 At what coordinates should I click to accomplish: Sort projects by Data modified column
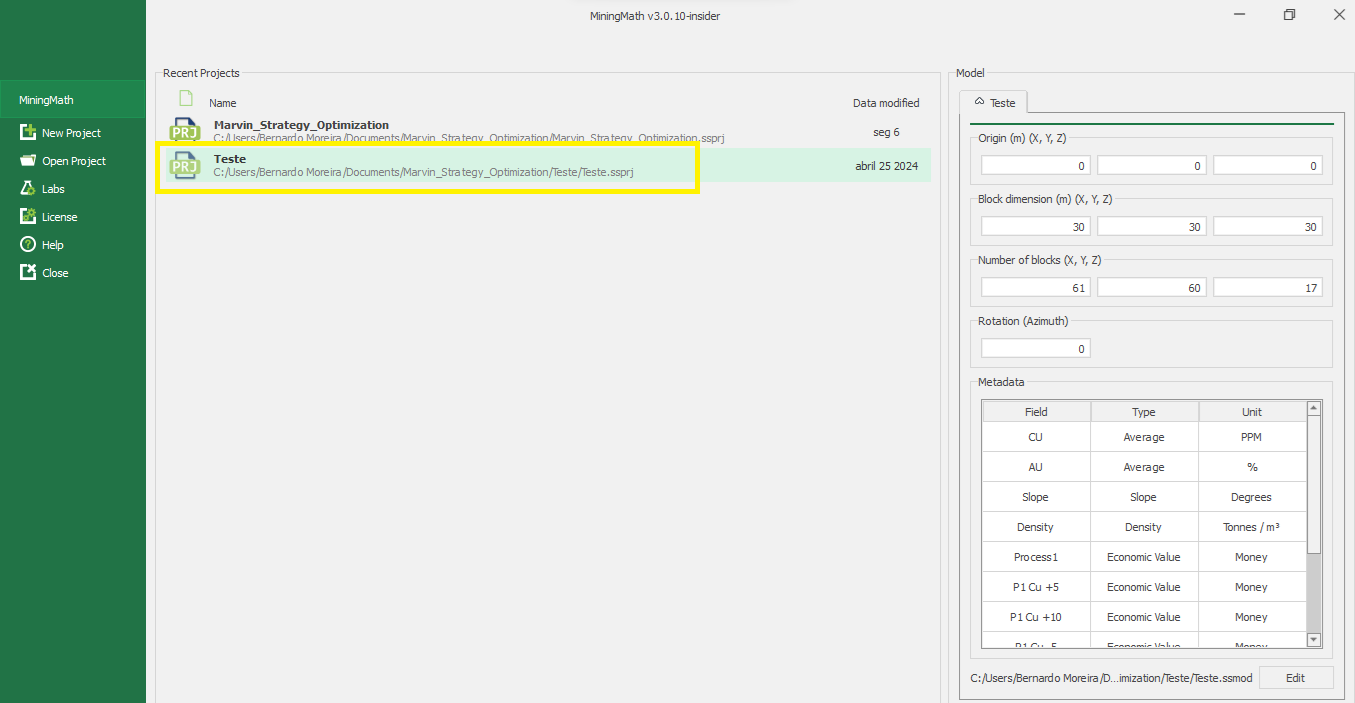[x=885, y=103]
